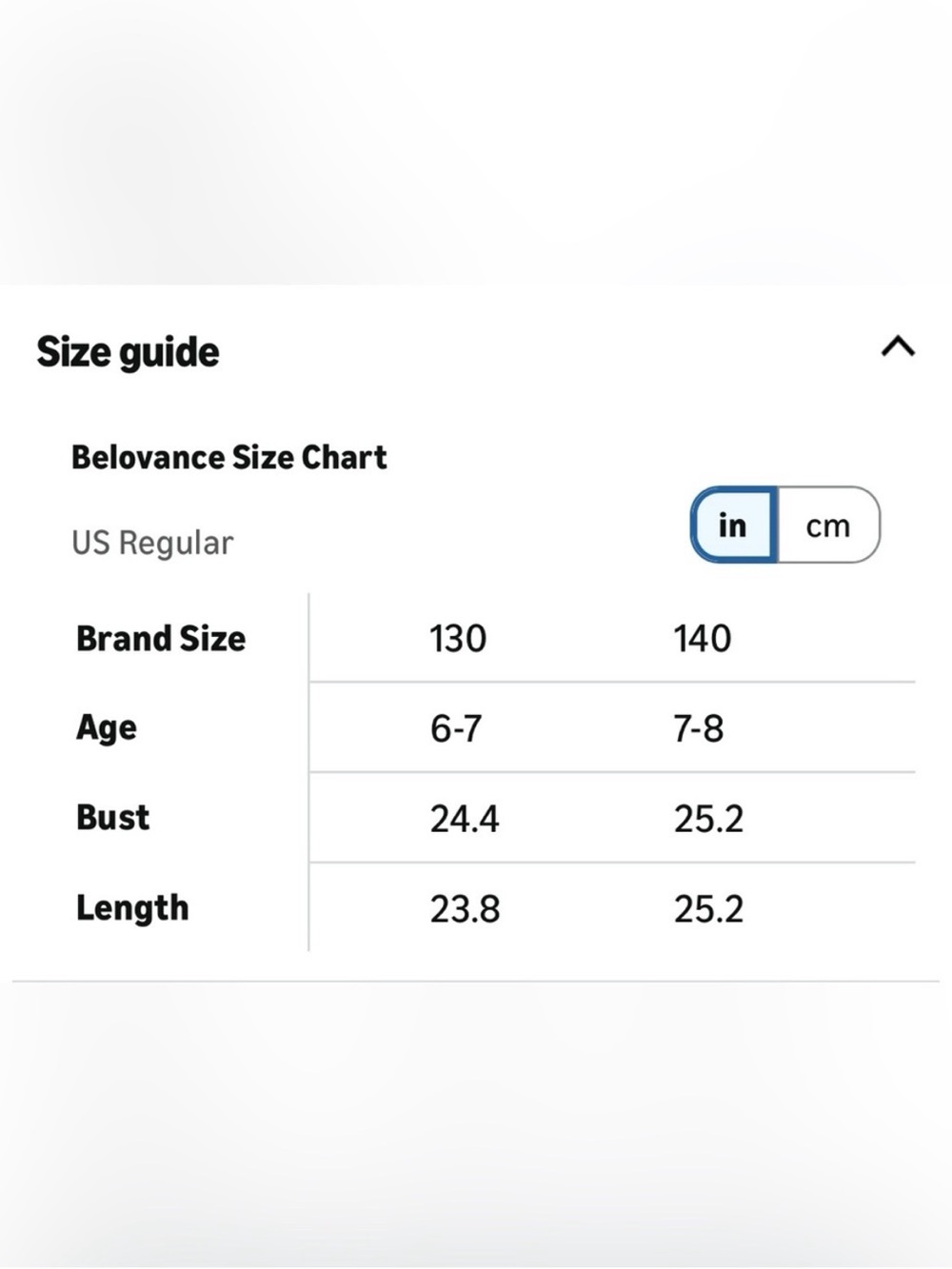Image resolution: width=952 pixels, height=1269 pixels.
Task: Click the 24.4 bust value
Action: coord(465,819)
